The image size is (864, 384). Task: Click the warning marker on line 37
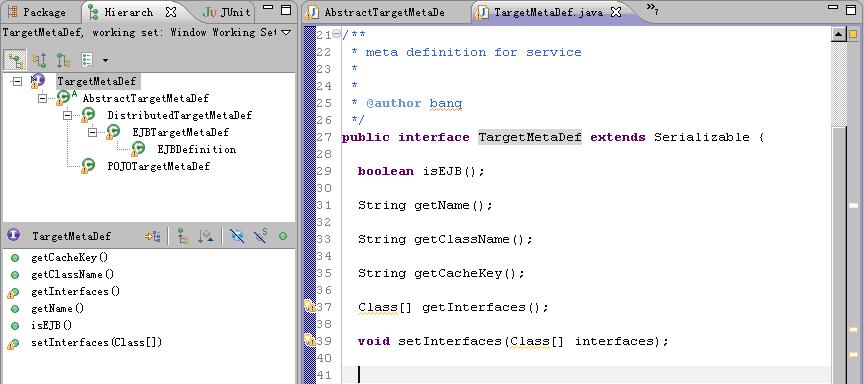(x=310, y=307)
